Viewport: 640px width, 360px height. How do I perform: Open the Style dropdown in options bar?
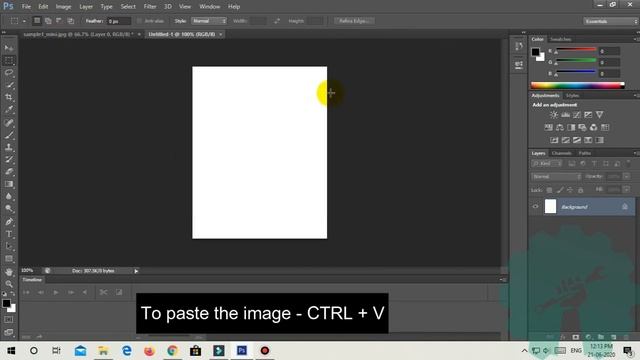coord(209,21)
